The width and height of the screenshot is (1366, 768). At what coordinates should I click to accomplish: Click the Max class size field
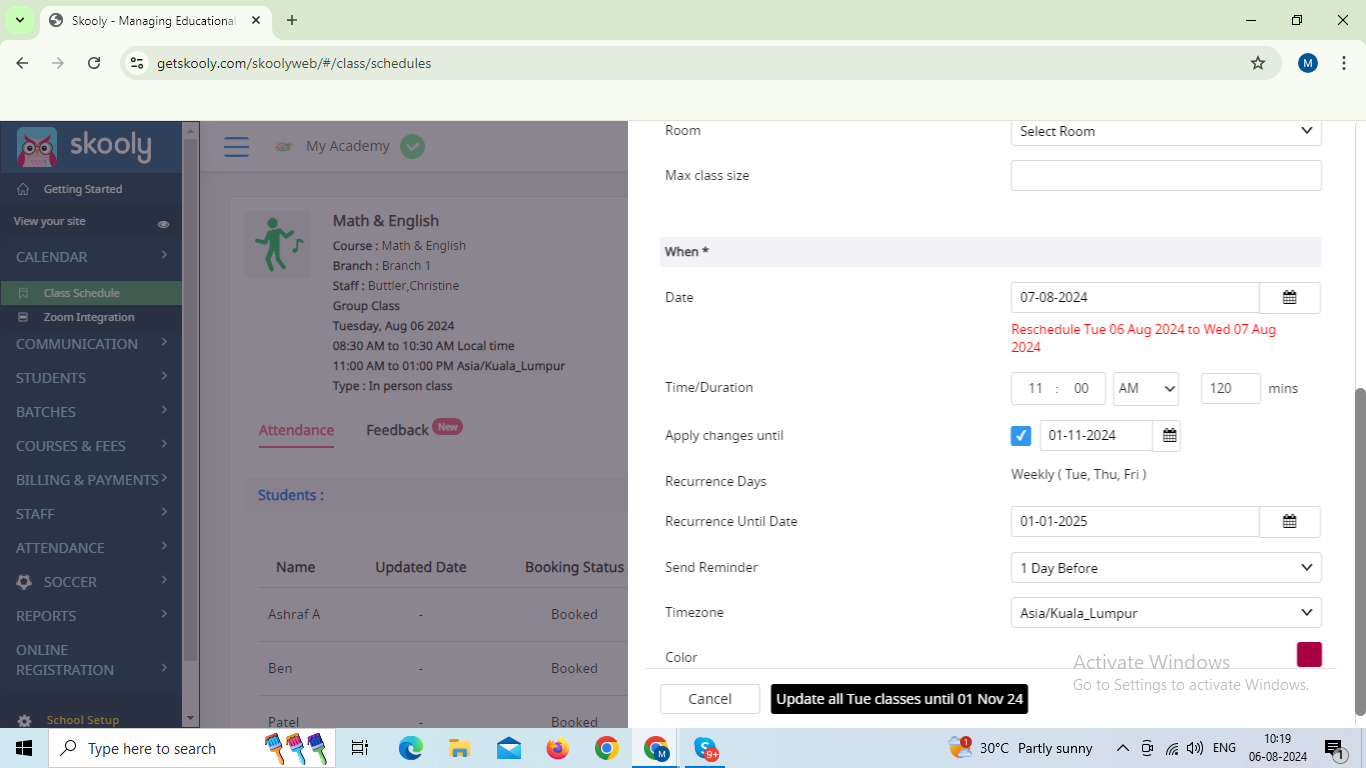pos(1166,175)
